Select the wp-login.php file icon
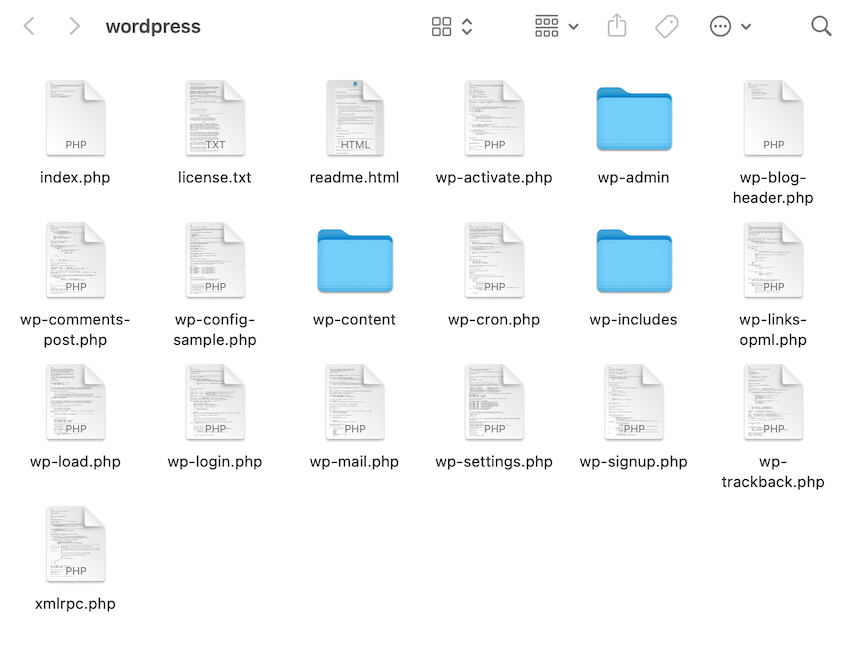This screenshot has height=652, width=845. coord(215,403)
